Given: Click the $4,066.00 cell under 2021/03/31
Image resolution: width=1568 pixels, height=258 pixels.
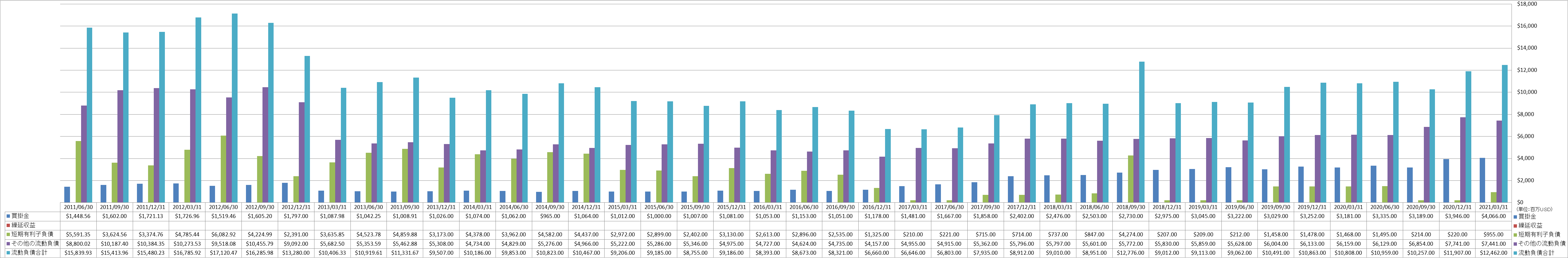Looking at the screenshot, I should pyautogui.click(x=1494, y=216).
